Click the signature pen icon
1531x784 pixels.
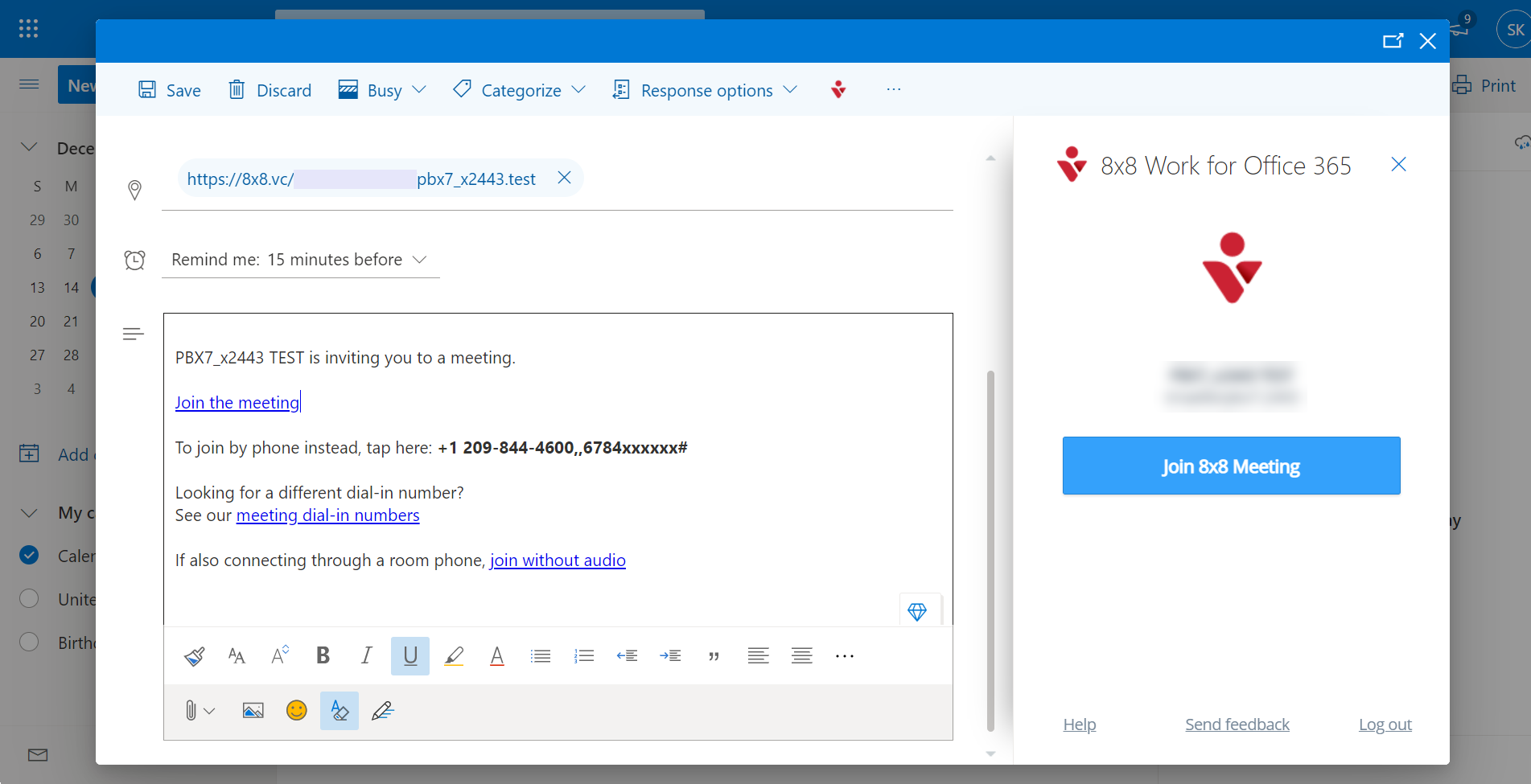coord(383,711)
